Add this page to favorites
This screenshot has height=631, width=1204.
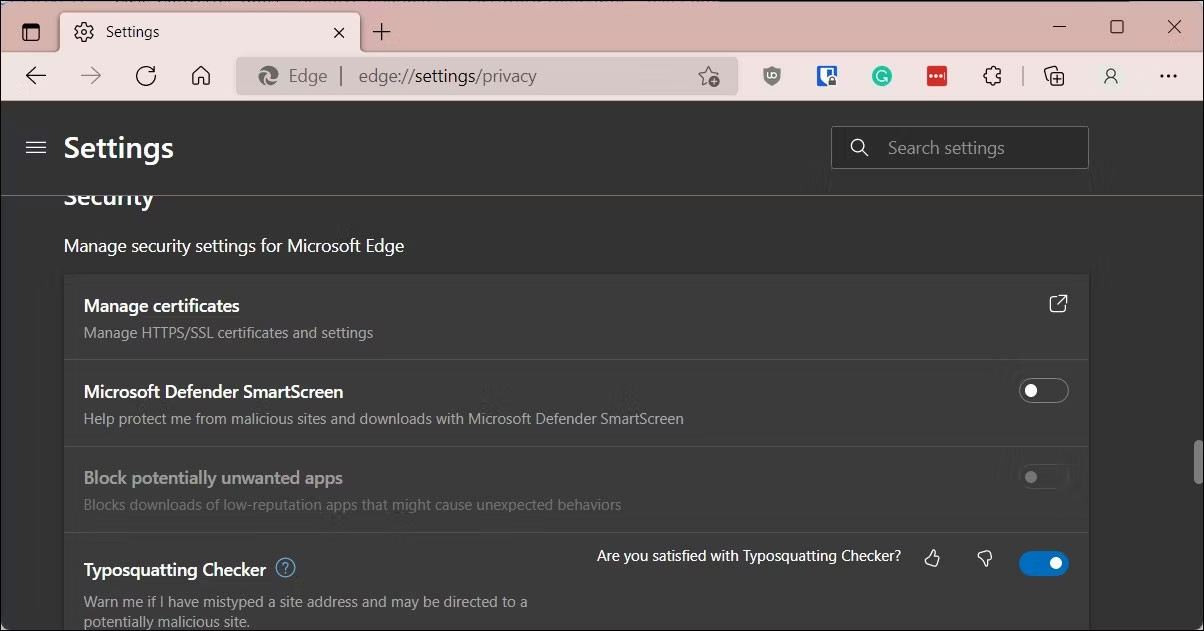point(709,75)
